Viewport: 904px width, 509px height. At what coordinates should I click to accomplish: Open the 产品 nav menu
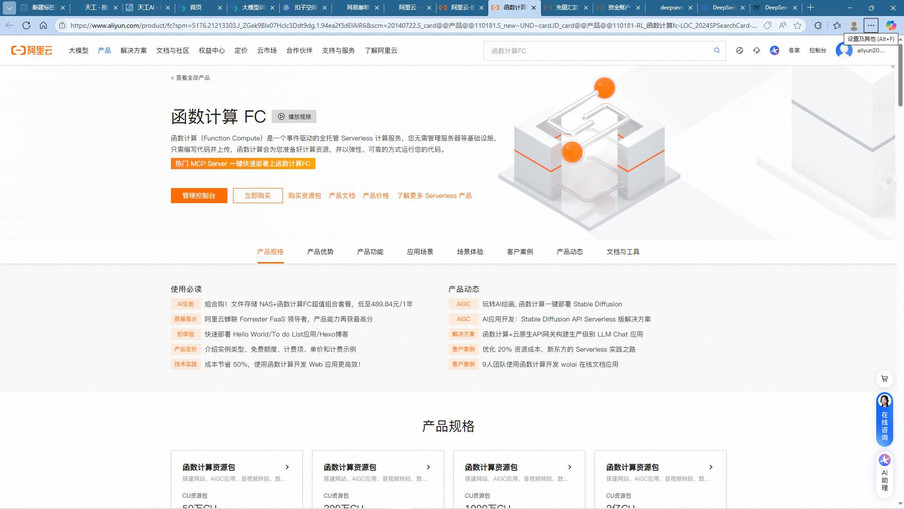104,51
